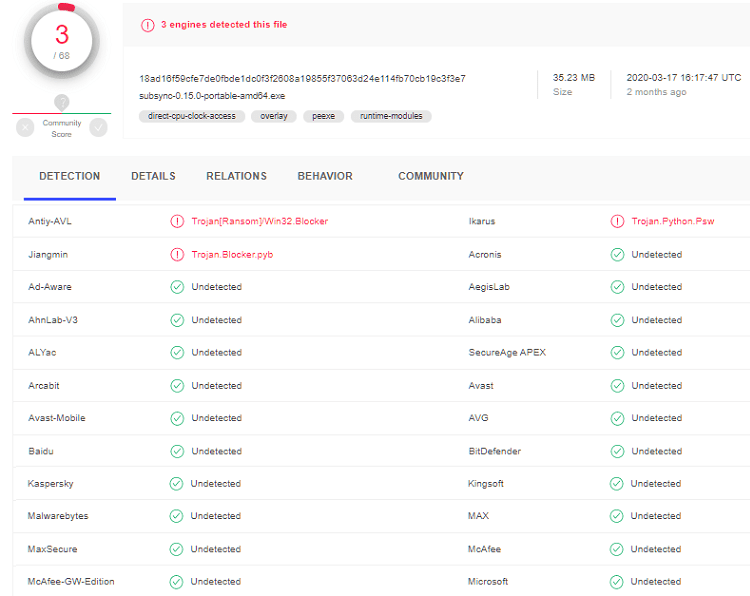750x596 pixels.
Task: Click Undetected result for McAfee
Action: [x=655, y=549]
